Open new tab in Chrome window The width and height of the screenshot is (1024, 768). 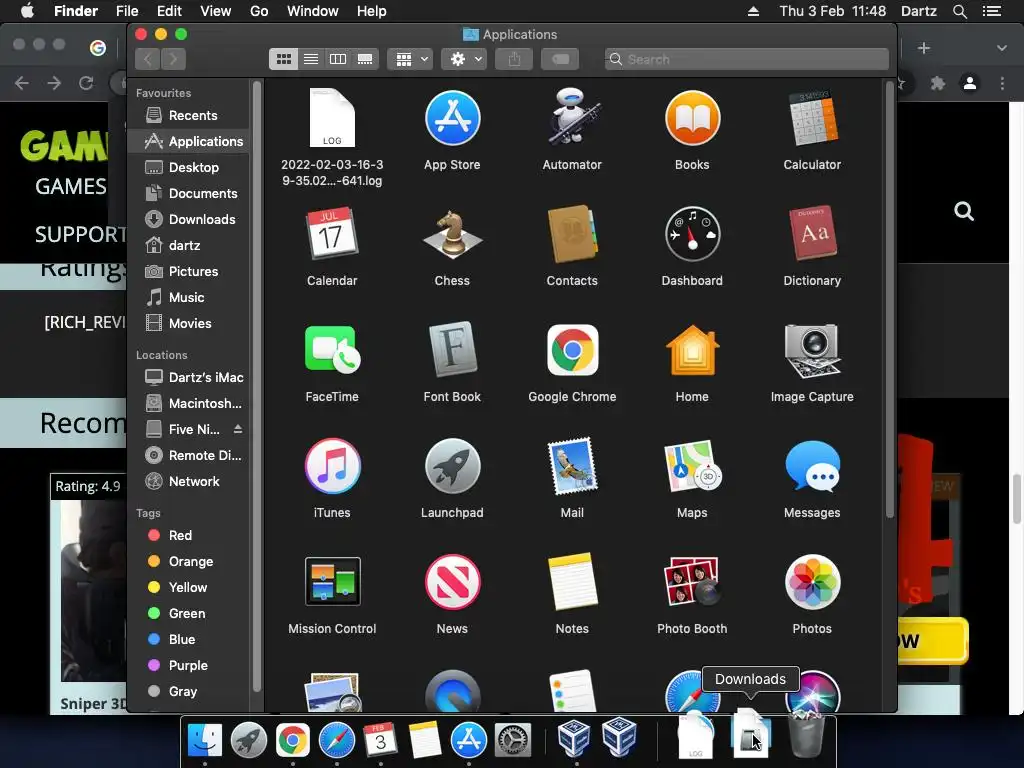pos(923,48)
